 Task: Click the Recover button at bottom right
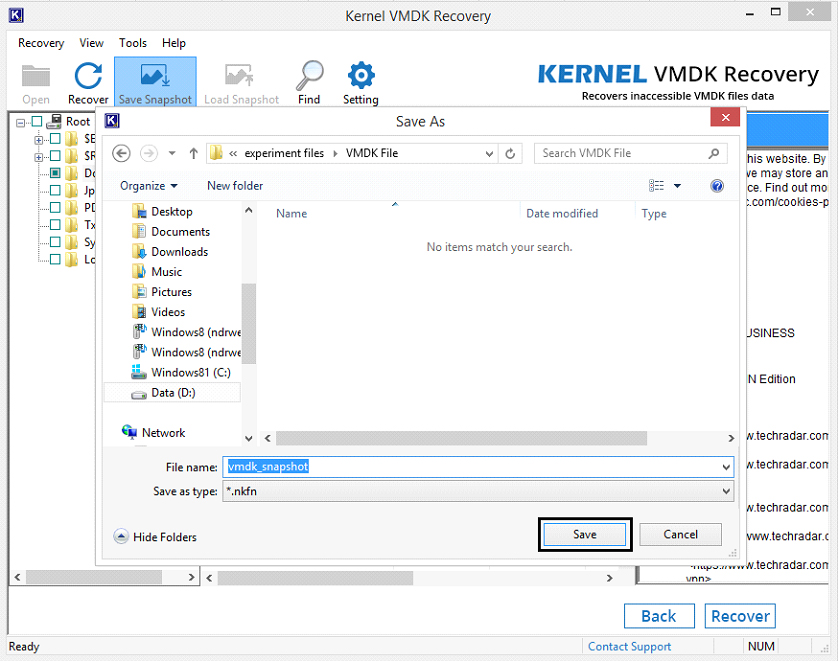740,616
